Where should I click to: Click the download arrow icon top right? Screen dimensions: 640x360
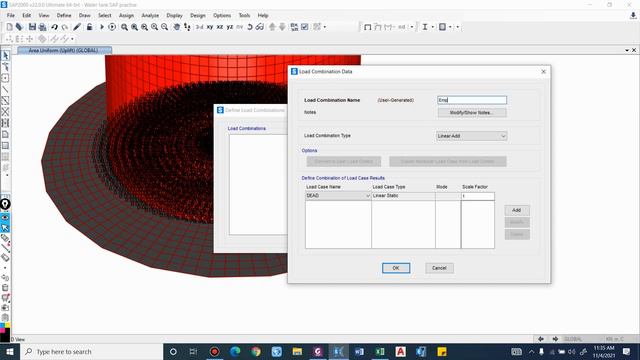tap(633, 16)
